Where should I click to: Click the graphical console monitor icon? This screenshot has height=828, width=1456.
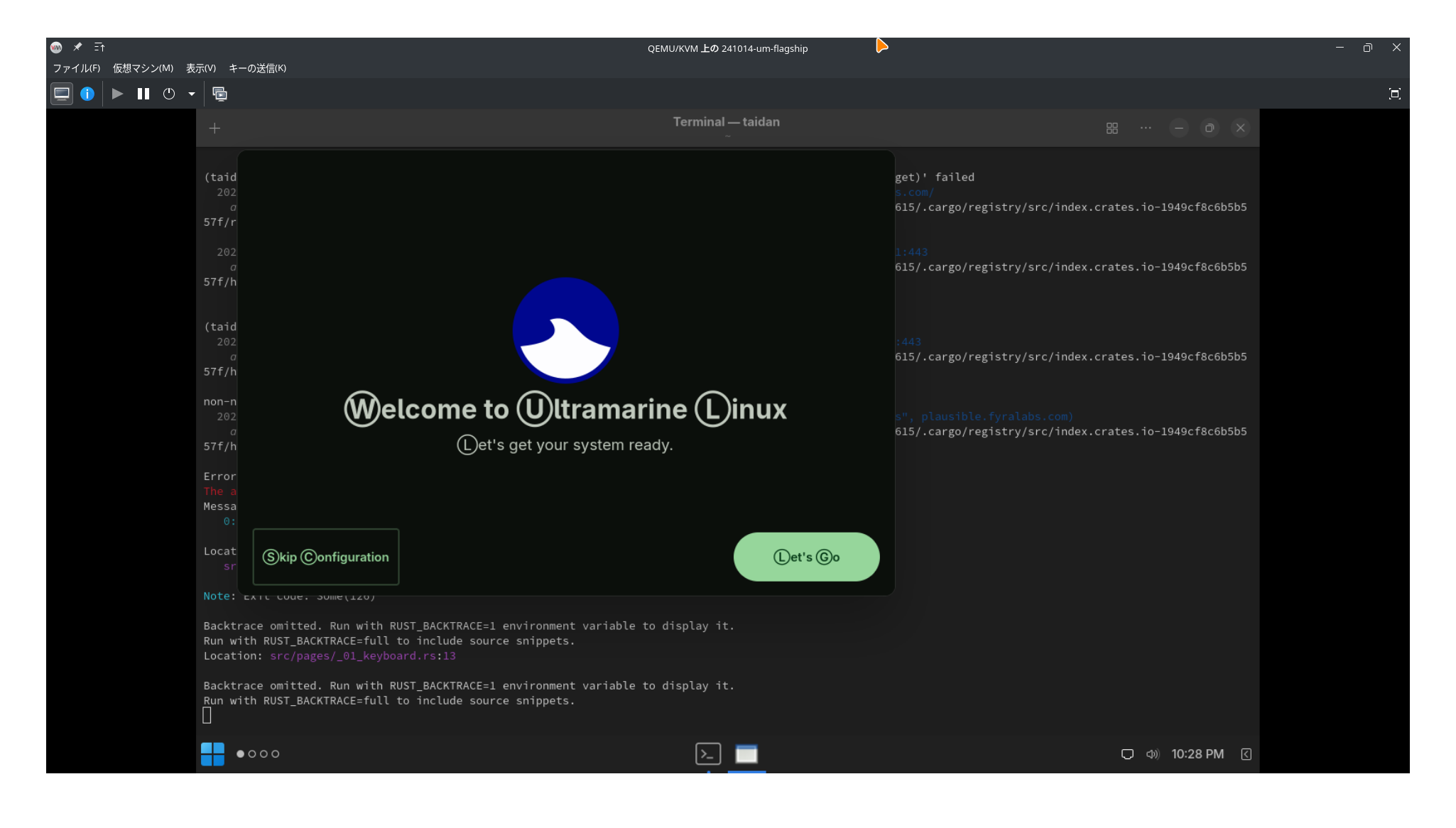click(x=62, y=94)
